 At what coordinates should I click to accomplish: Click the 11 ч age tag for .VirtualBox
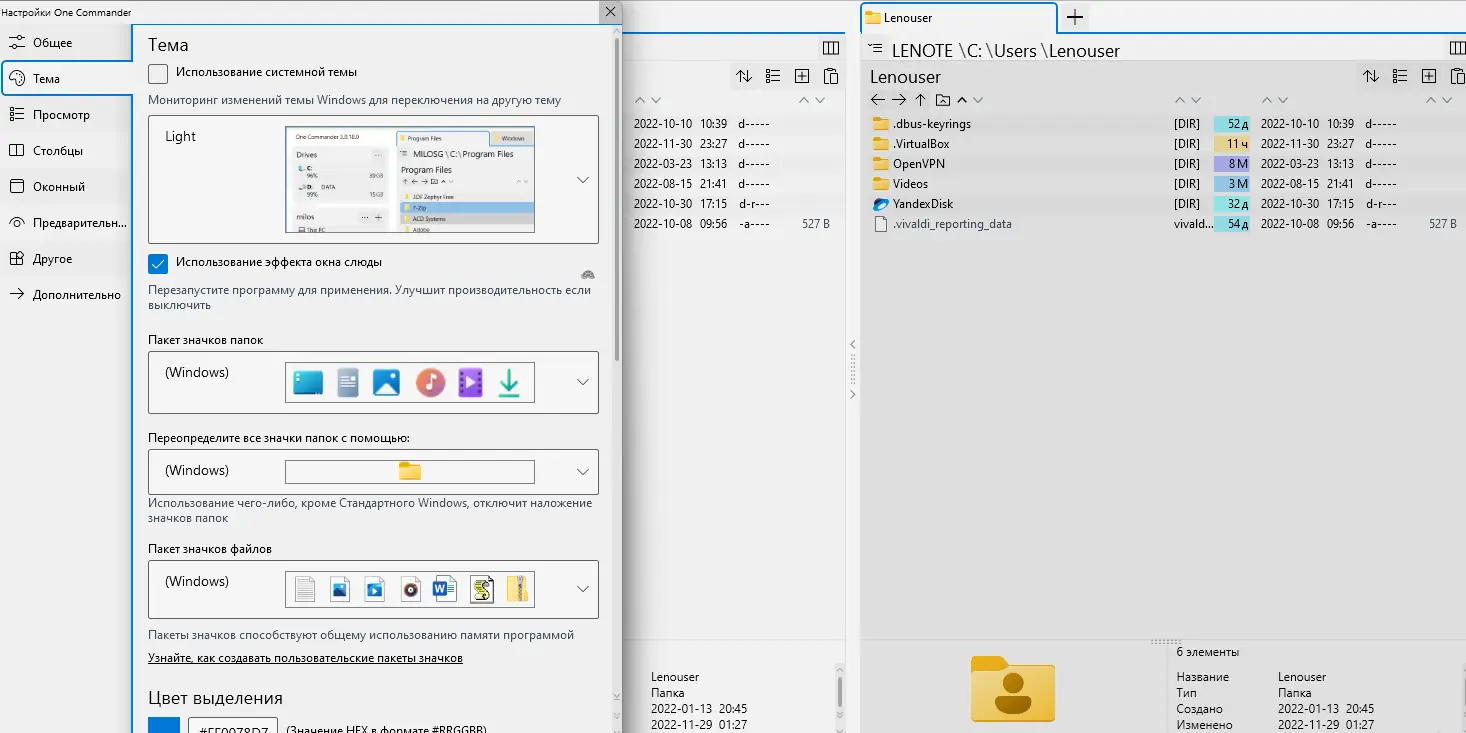[1232, 144]
